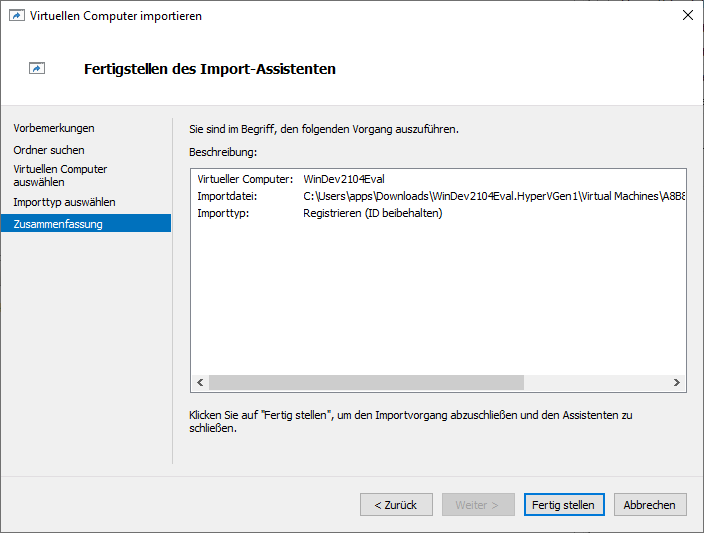
Task: Click the horizontal scrollbar thumb in description box
Action: tap(365, 383)
